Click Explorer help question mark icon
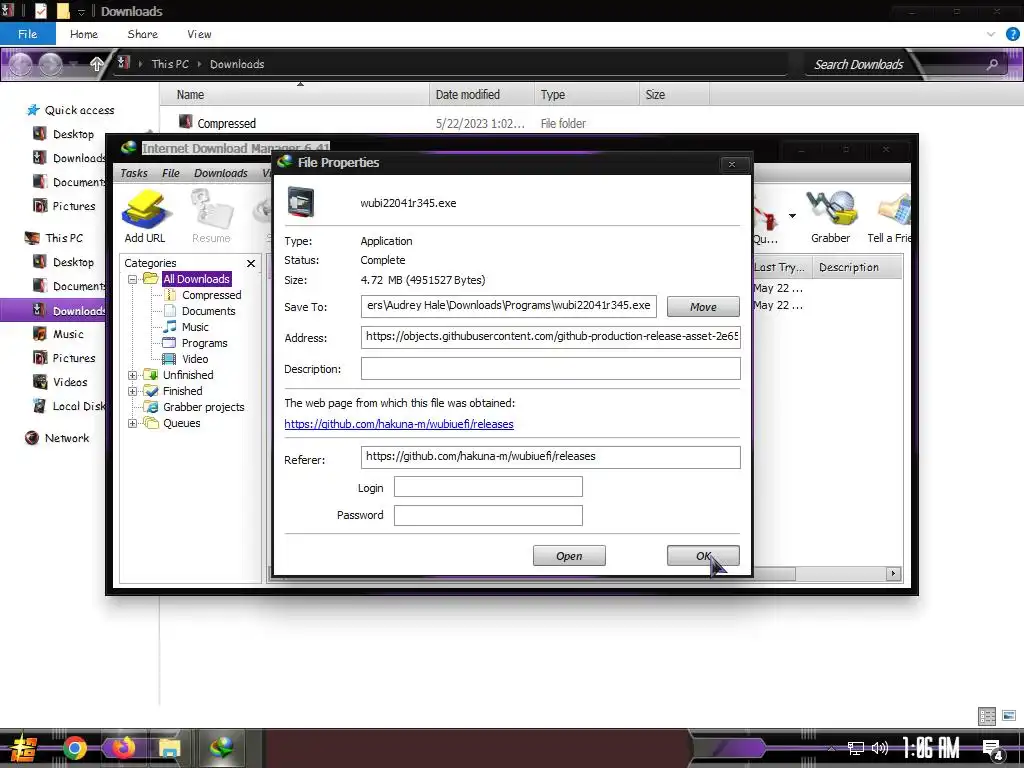The height and width of the screenshot is (768, 1024). click(x=1012, y=34)
